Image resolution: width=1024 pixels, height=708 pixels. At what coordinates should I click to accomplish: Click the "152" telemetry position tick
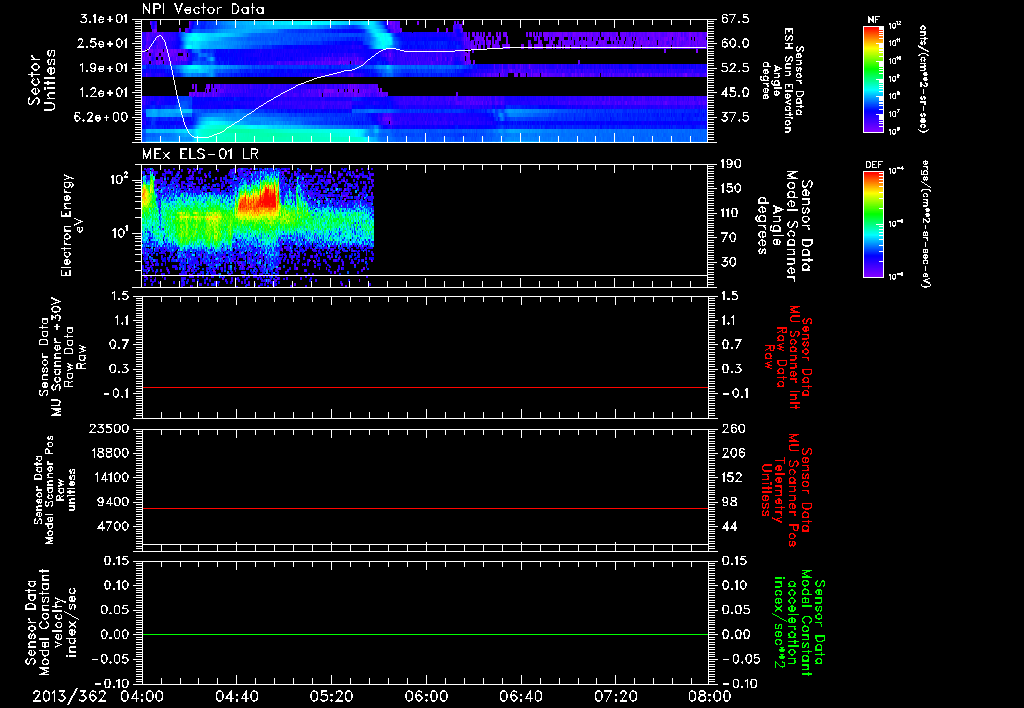click(731, 477)
